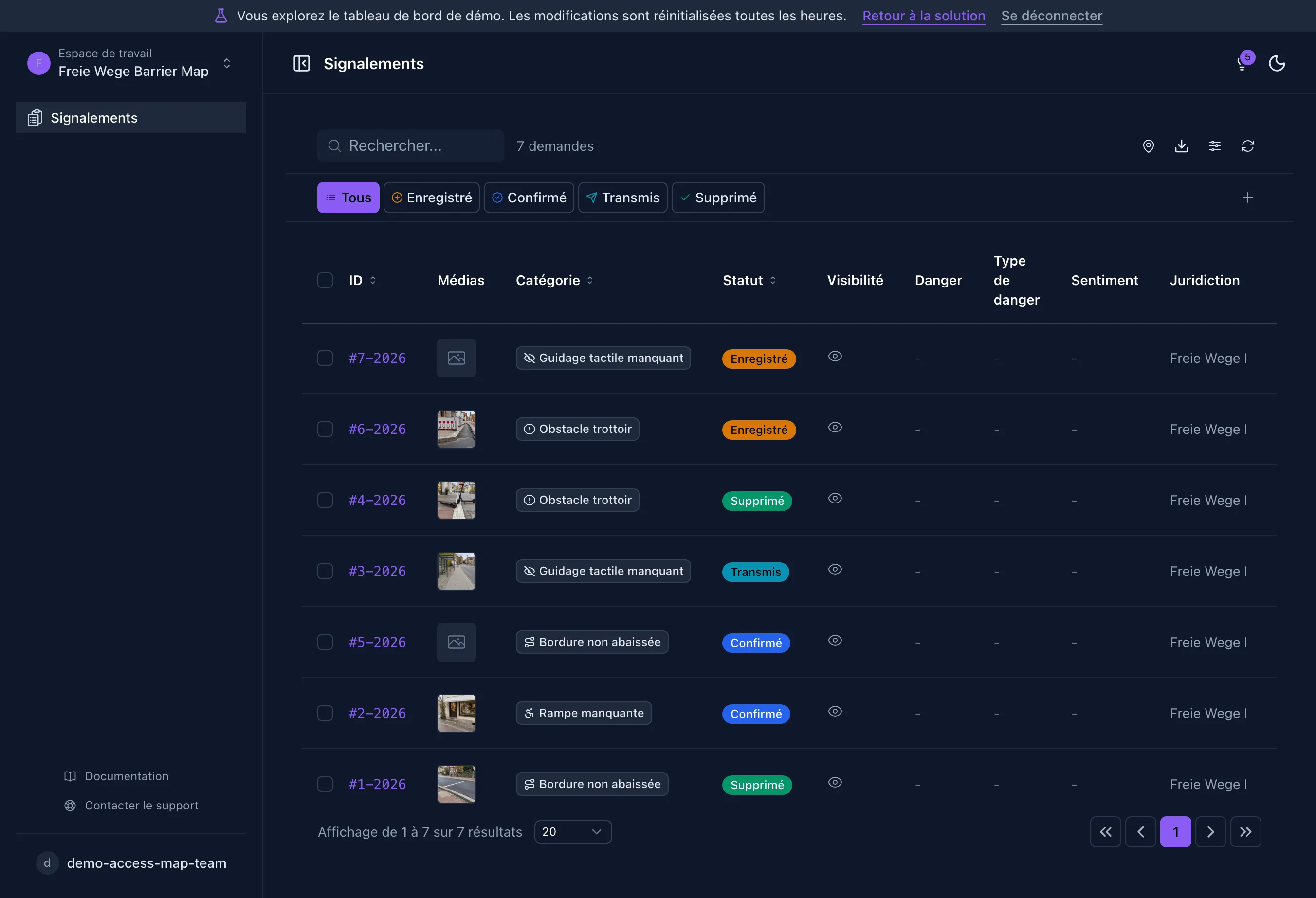The height and width of the screenshot is (898, 1316).
Task: Check the row #6-2026 checkbox
Action: [325, 429]
